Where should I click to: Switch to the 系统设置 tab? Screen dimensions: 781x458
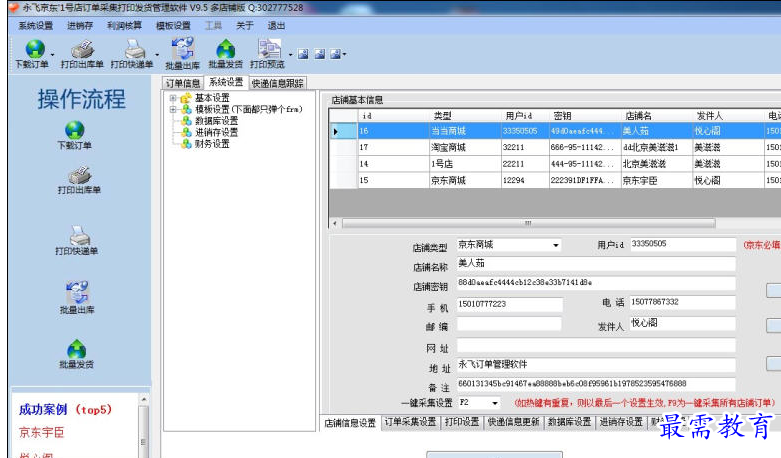click(226, 82)
